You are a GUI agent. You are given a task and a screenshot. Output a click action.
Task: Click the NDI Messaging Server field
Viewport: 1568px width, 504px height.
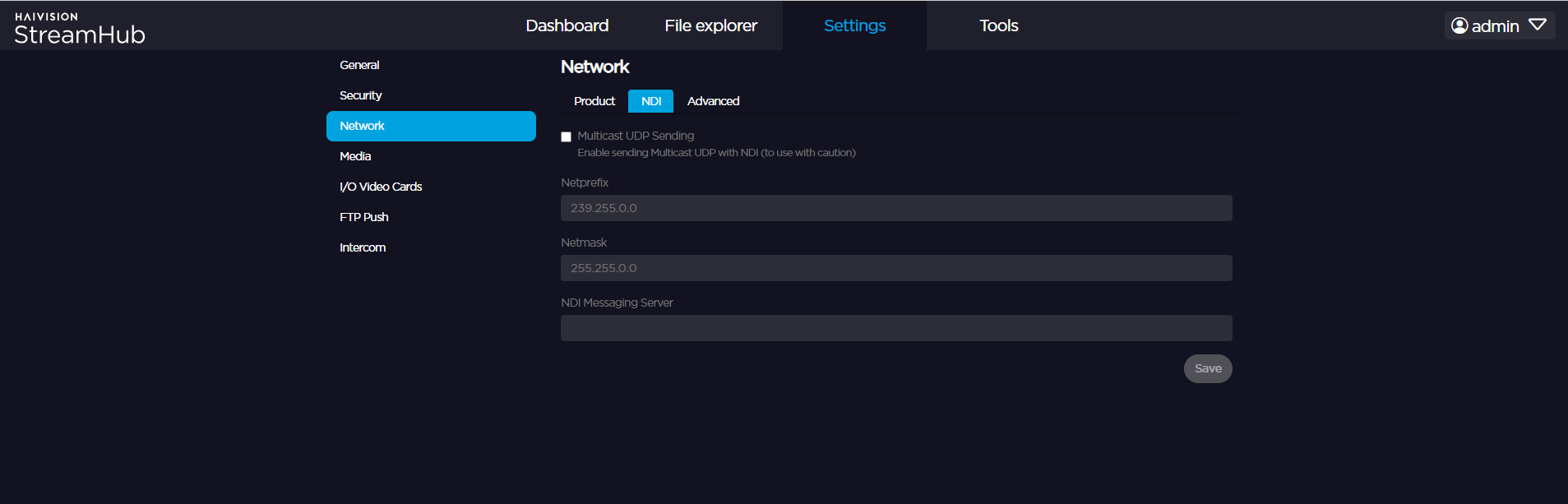tap(895, 328)
